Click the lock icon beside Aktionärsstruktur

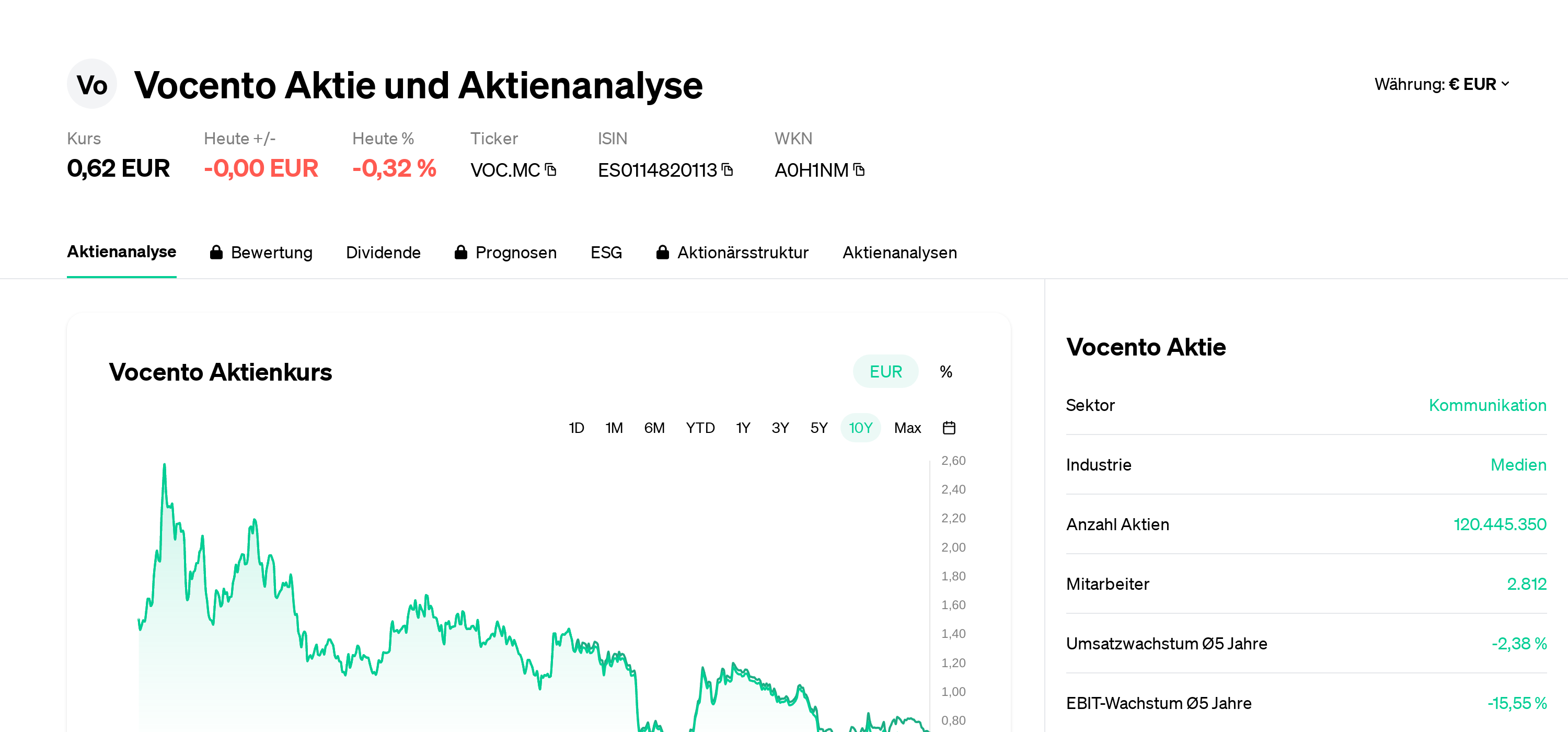[x=663, y=252]
